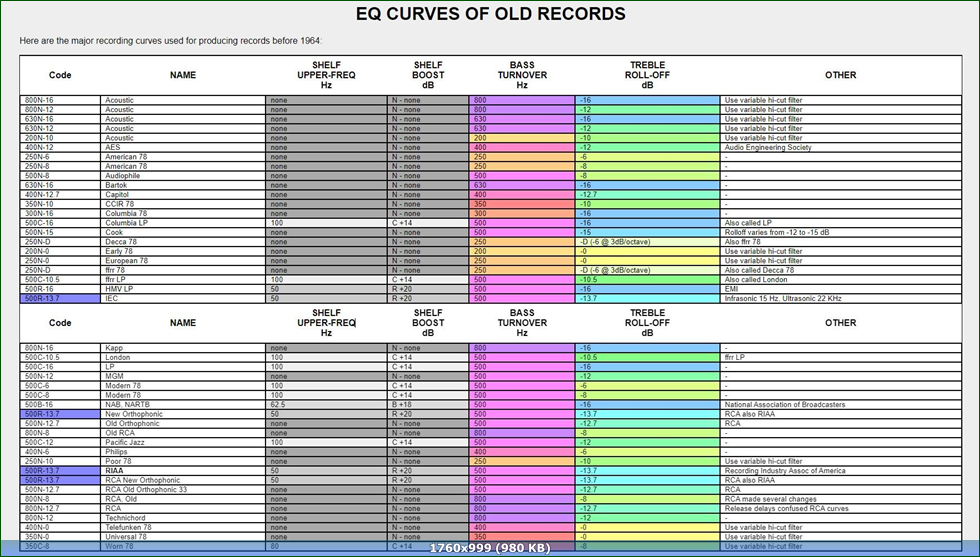
Task: Select the "500R-16" code cell
Action: [x=60, y=289]
